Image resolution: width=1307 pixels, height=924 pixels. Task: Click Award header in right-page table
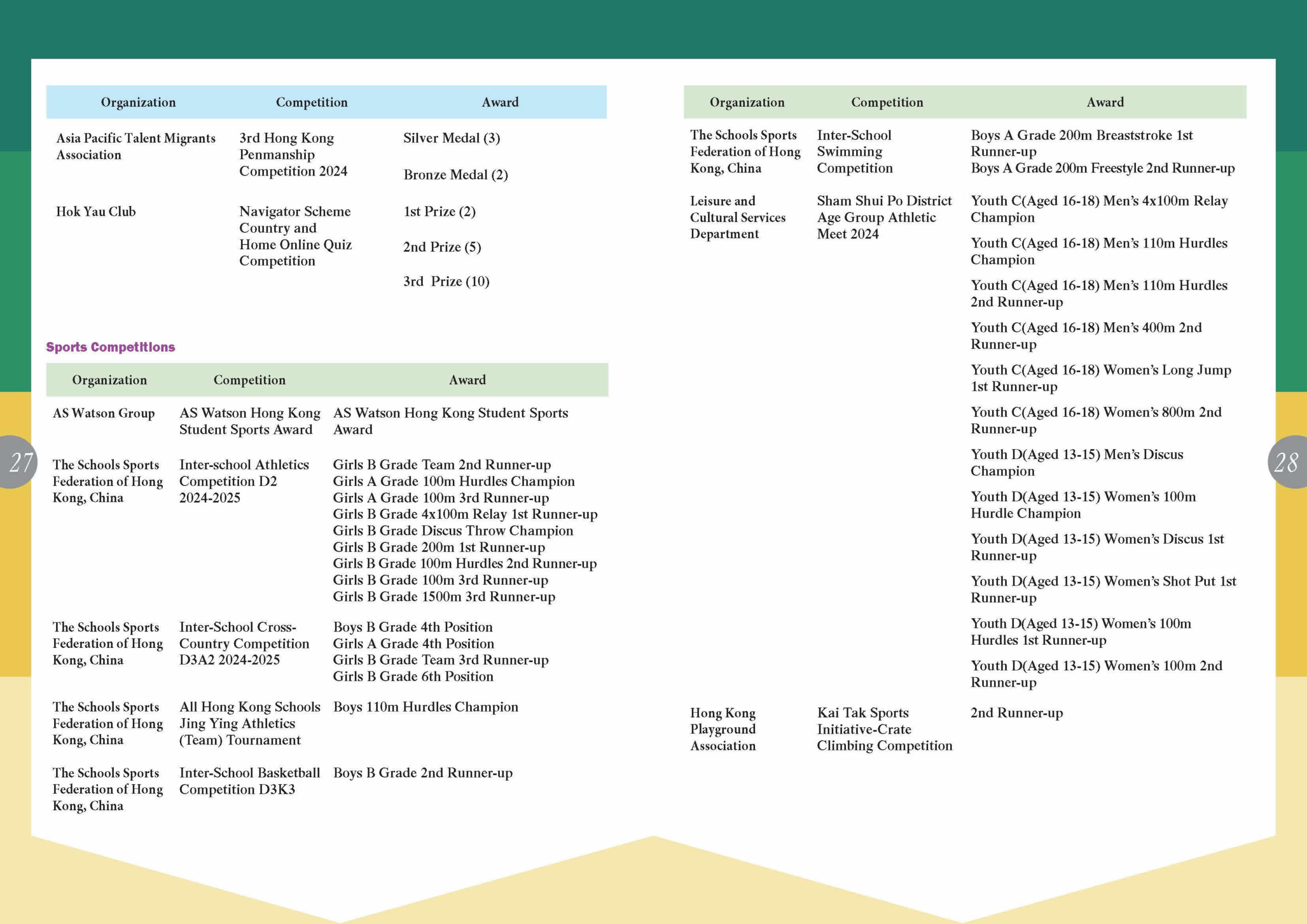pos(1104,102)
